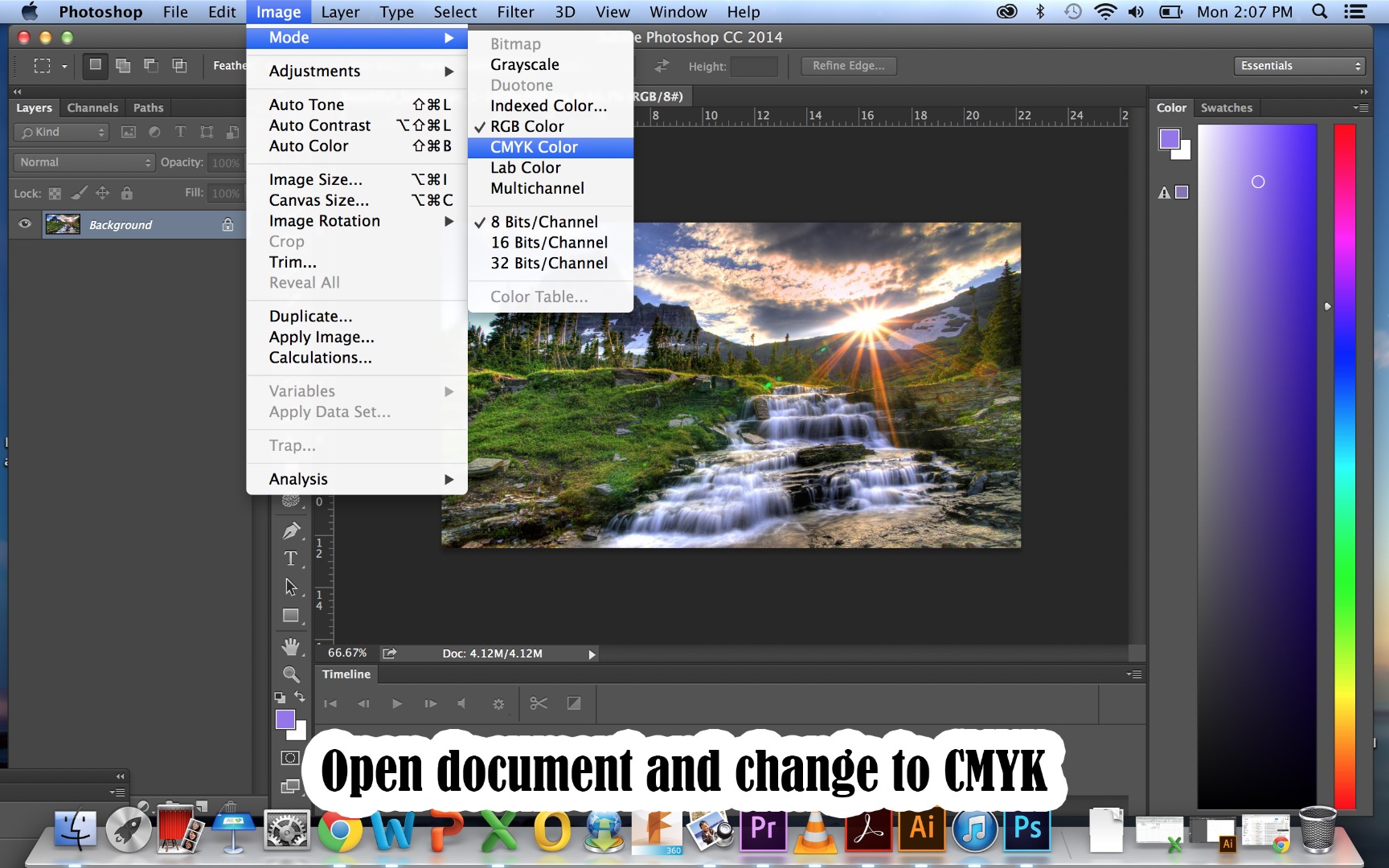Image resolution: width=1389 pixels, height=868 pixels.
Task: Click lock image pixels brush icon
Action: coord(79,193)
